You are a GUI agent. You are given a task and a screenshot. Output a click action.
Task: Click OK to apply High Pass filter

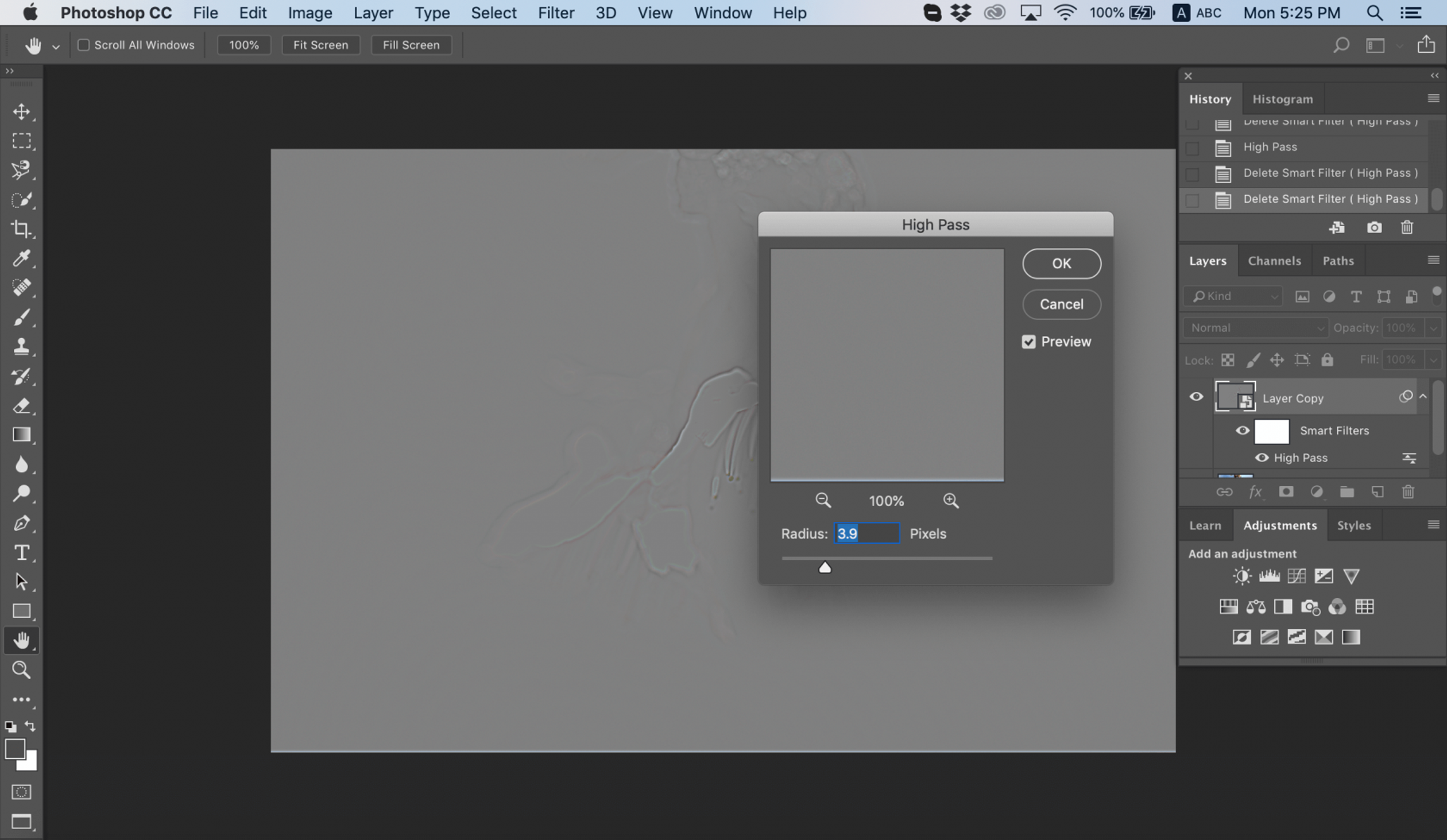1061,263
